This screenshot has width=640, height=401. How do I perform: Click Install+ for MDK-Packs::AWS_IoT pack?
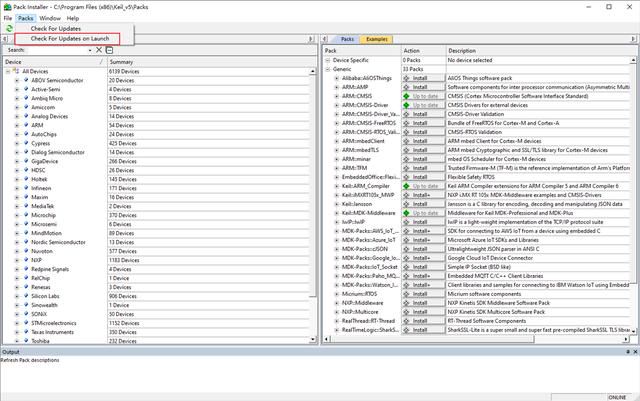pos(423,231)
